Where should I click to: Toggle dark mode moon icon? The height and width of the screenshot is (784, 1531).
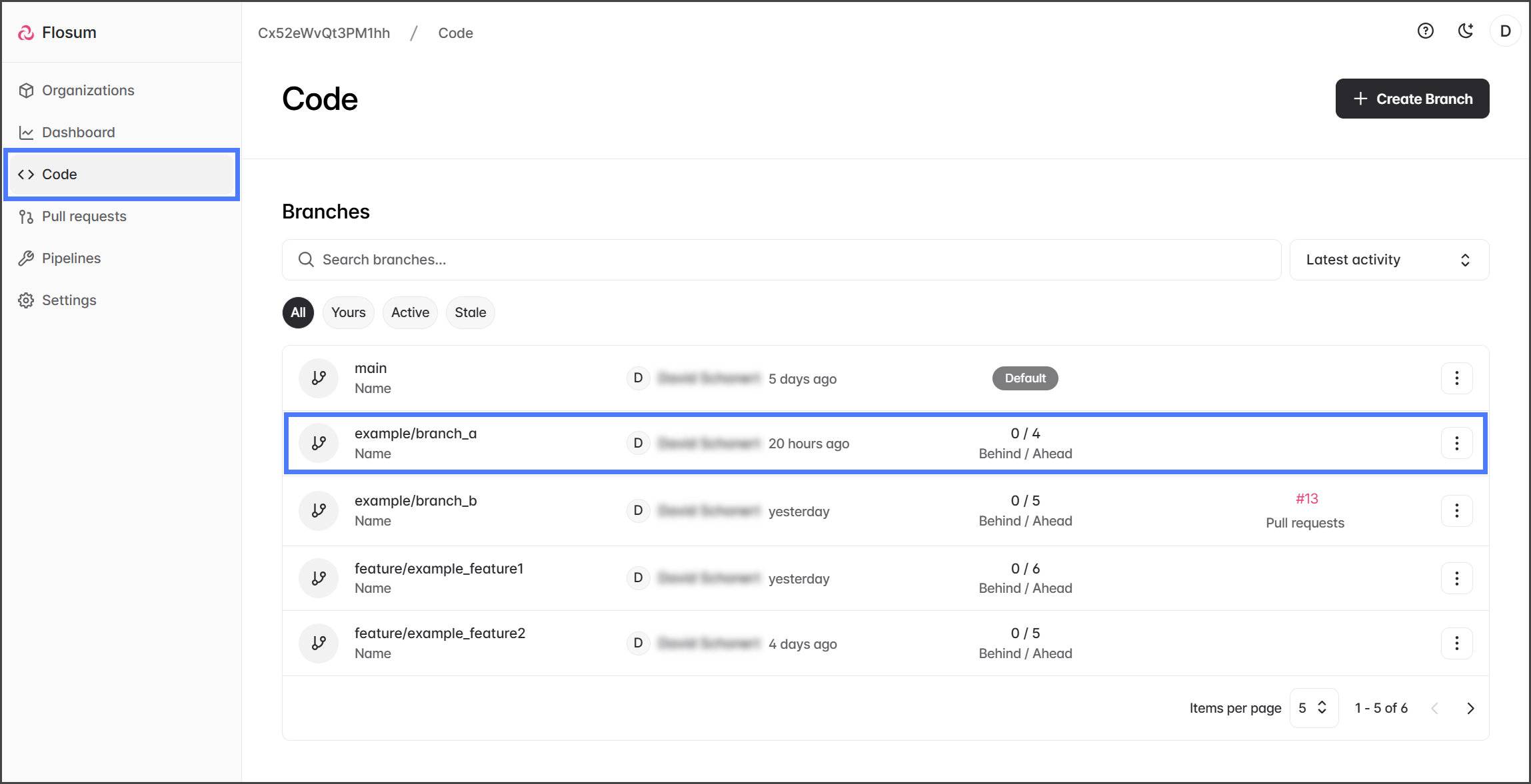pos(1465,31)
